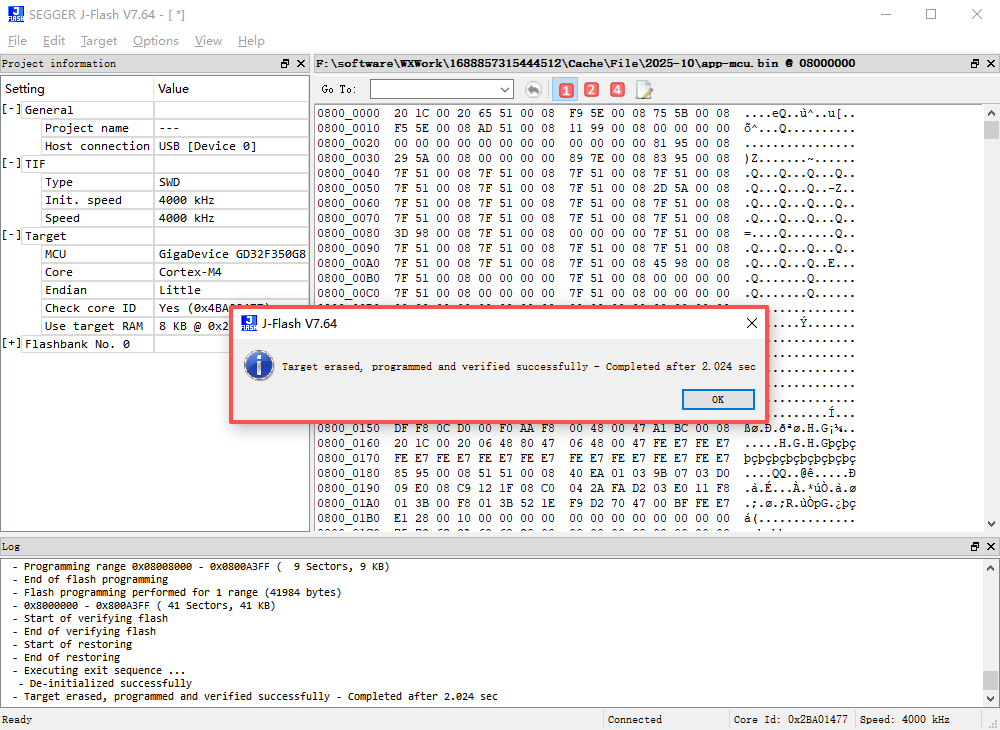Open the View menu
The width and height of the screenshot is (1000, 730).
(209, 41)
